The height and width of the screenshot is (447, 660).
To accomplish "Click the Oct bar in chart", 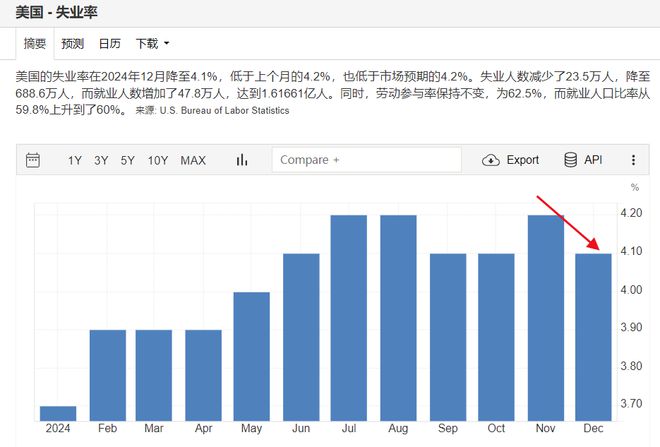I will tap(496, 337).
